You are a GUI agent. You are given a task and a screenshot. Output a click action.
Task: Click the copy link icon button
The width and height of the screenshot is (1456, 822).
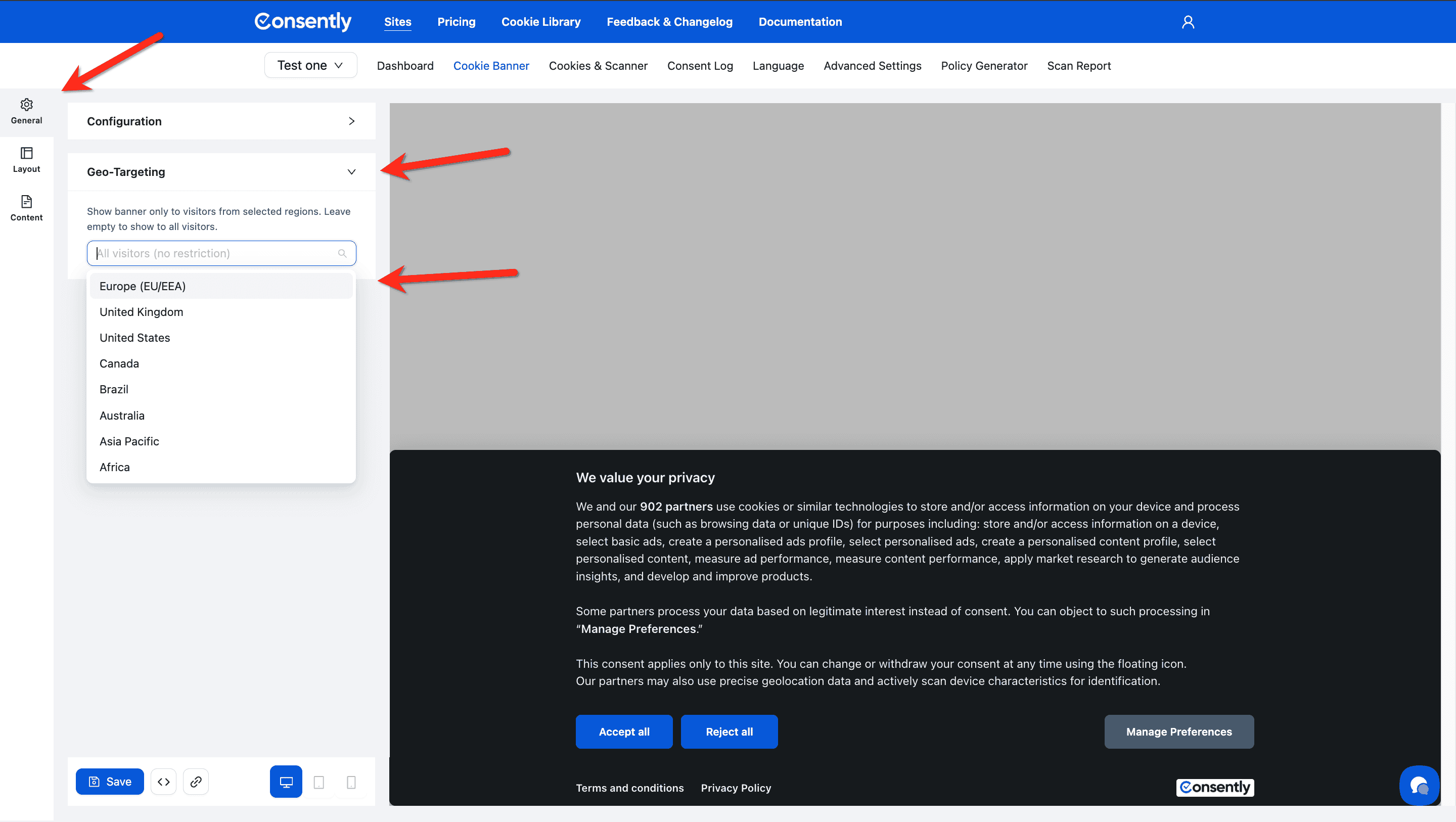click(x=196, y=781)
